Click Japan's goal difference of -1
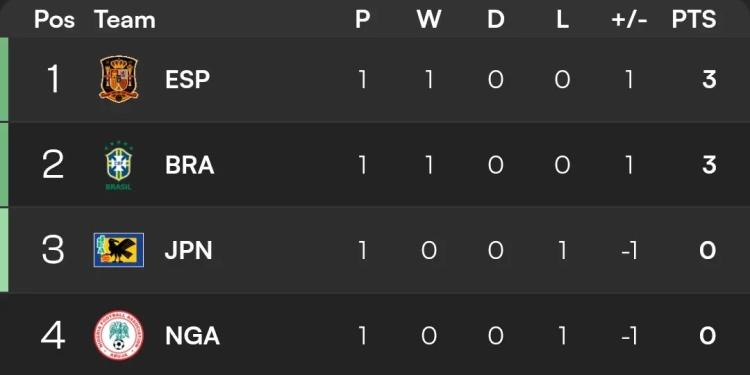Viewport: 750px width, 375px height. [629, 250]
